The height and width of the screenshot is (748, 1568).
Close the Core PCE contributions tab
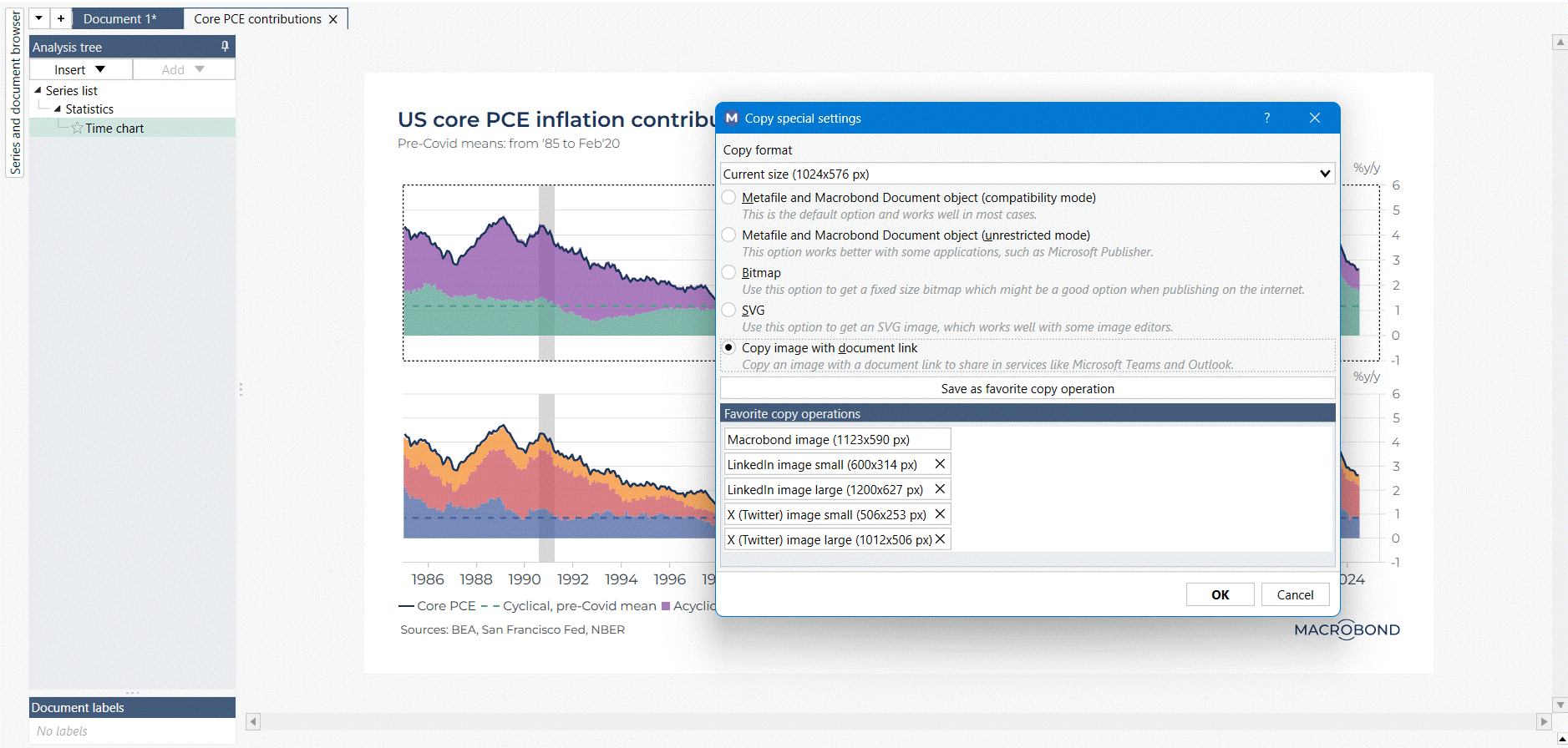coord(333,19)
